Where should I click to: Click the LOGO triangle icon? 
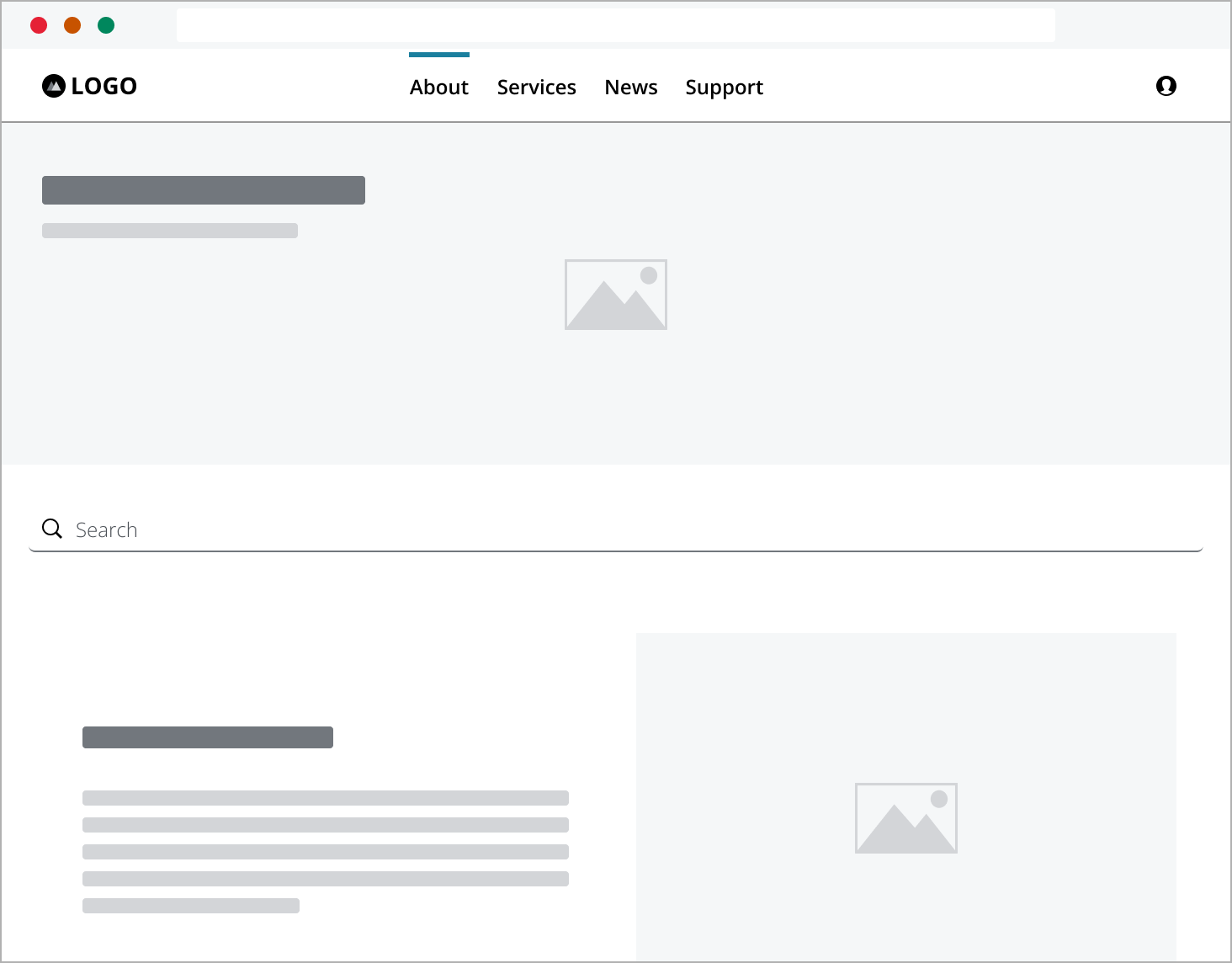(52, 85)
